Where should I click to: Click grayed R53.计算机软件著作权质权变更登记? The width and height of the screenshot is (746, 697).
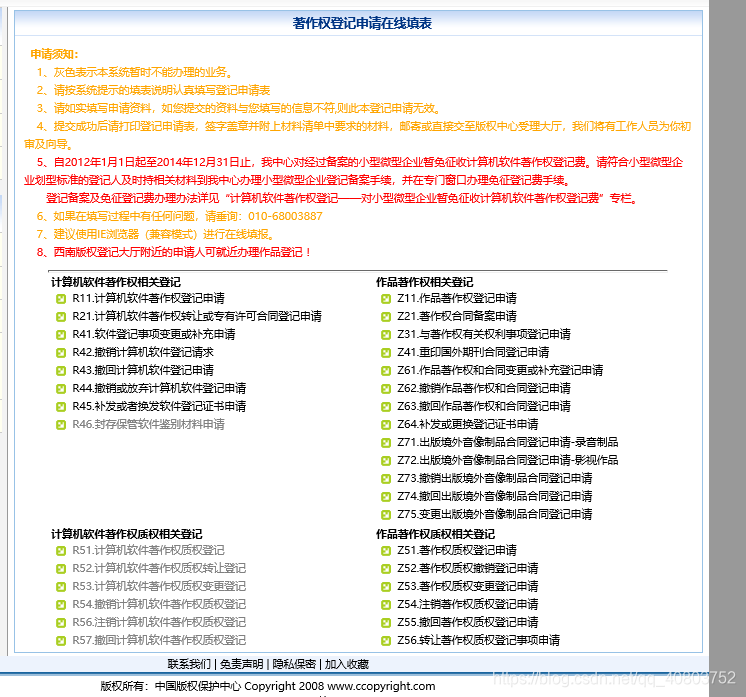click(x=159, y=587)
